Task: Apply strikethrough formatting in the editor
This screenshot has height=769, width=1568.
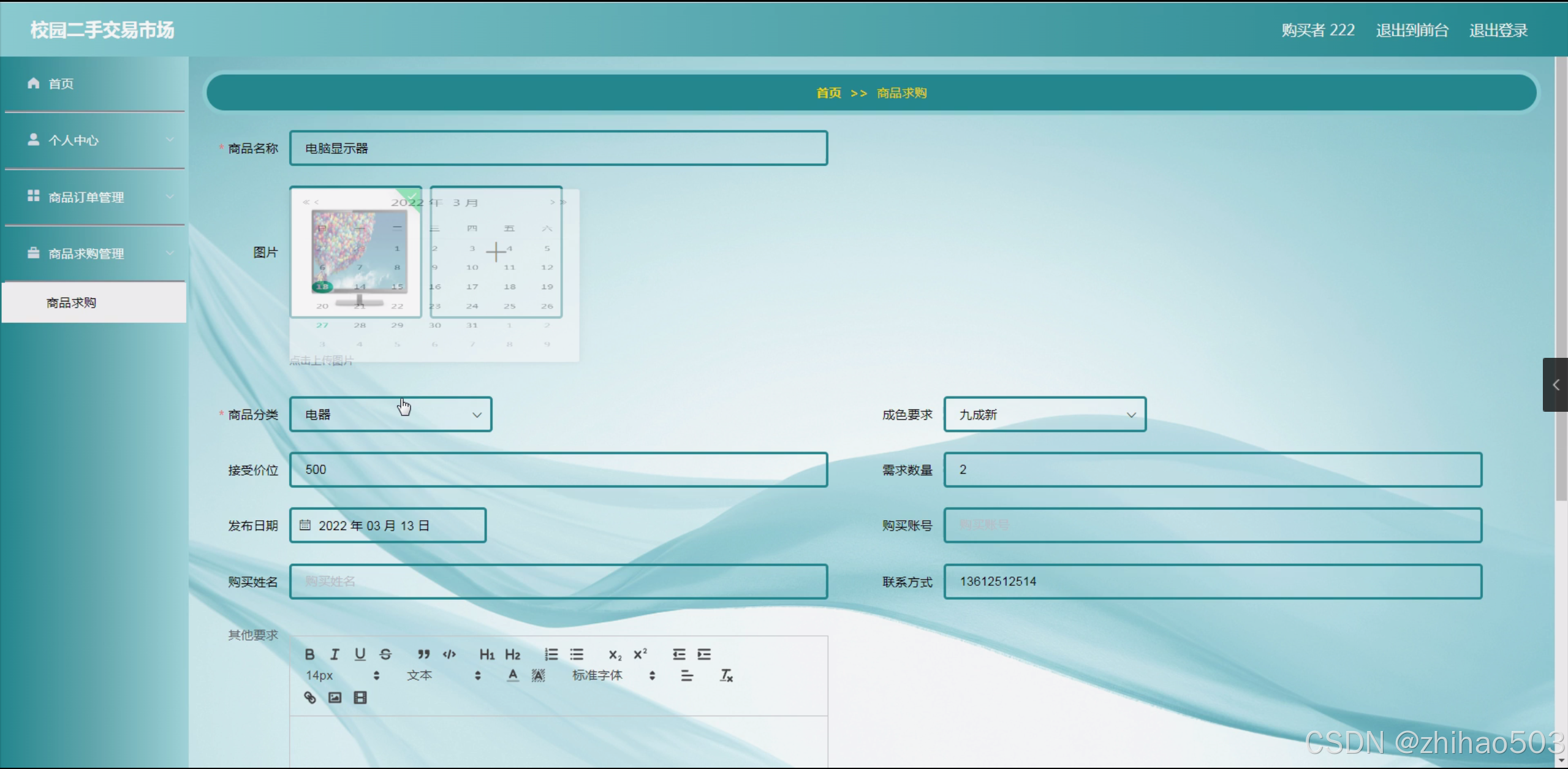Action: pos(385,654)
